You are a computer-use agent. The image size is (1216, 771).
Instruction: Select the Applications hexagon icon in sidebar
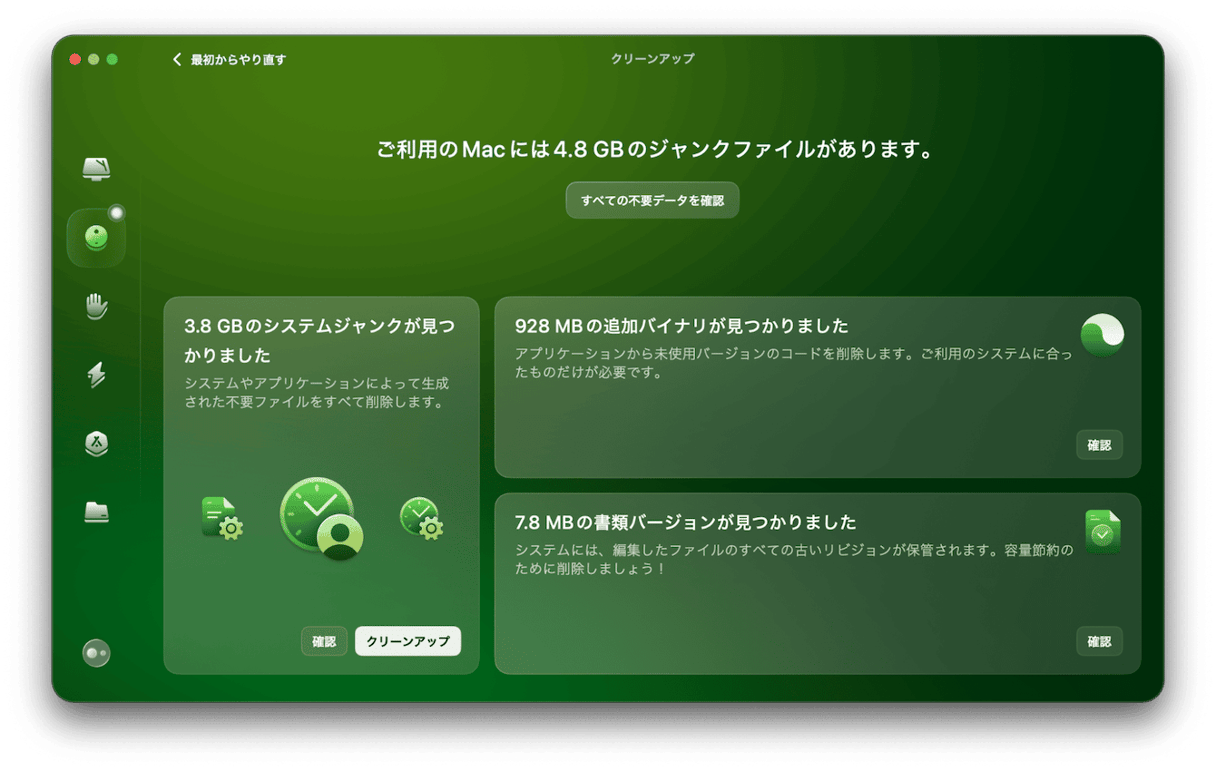coord(95,444)
